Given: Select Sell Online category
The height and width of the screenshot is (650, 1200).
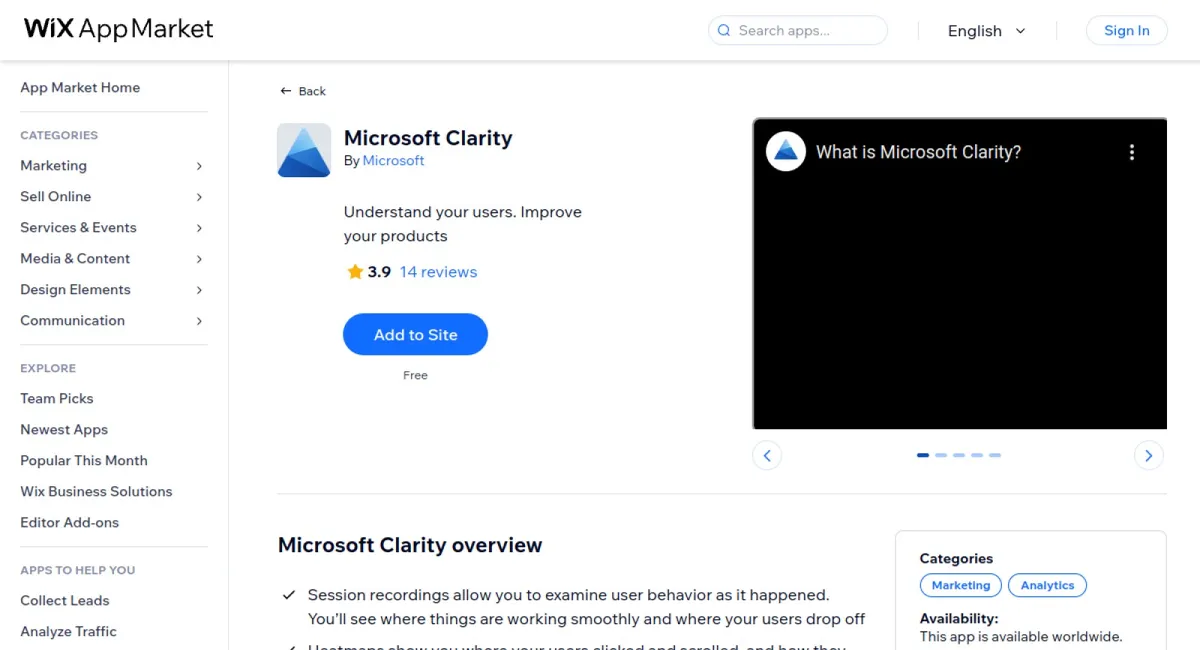Looking at the screenshot, I should pos(55,196).
